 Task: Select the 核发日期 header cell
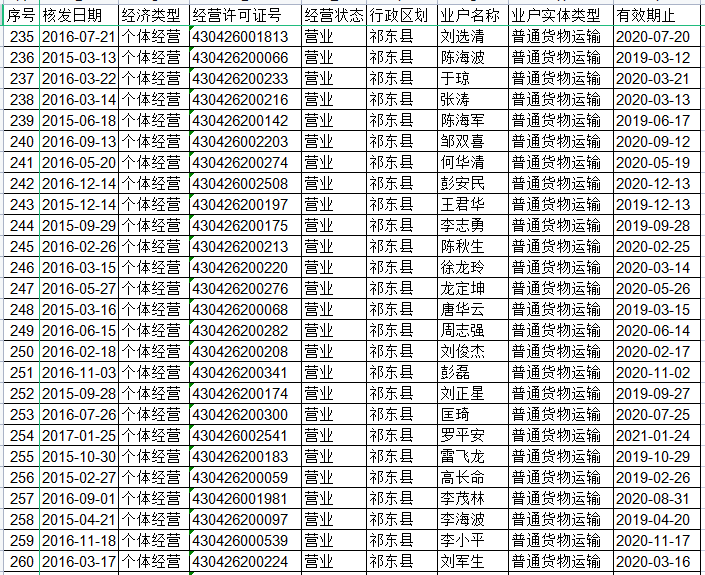[x=78, y=16]
